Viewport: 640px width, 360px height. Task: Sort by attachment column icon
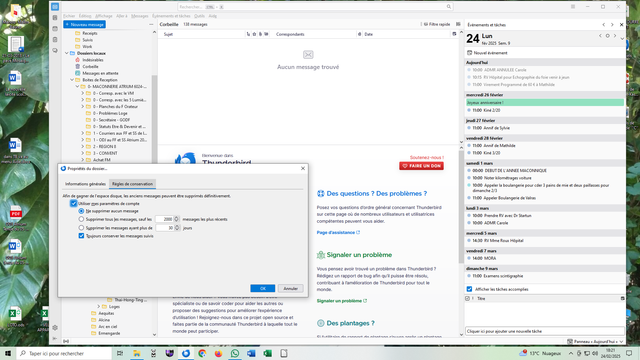(x=260, y=34)
